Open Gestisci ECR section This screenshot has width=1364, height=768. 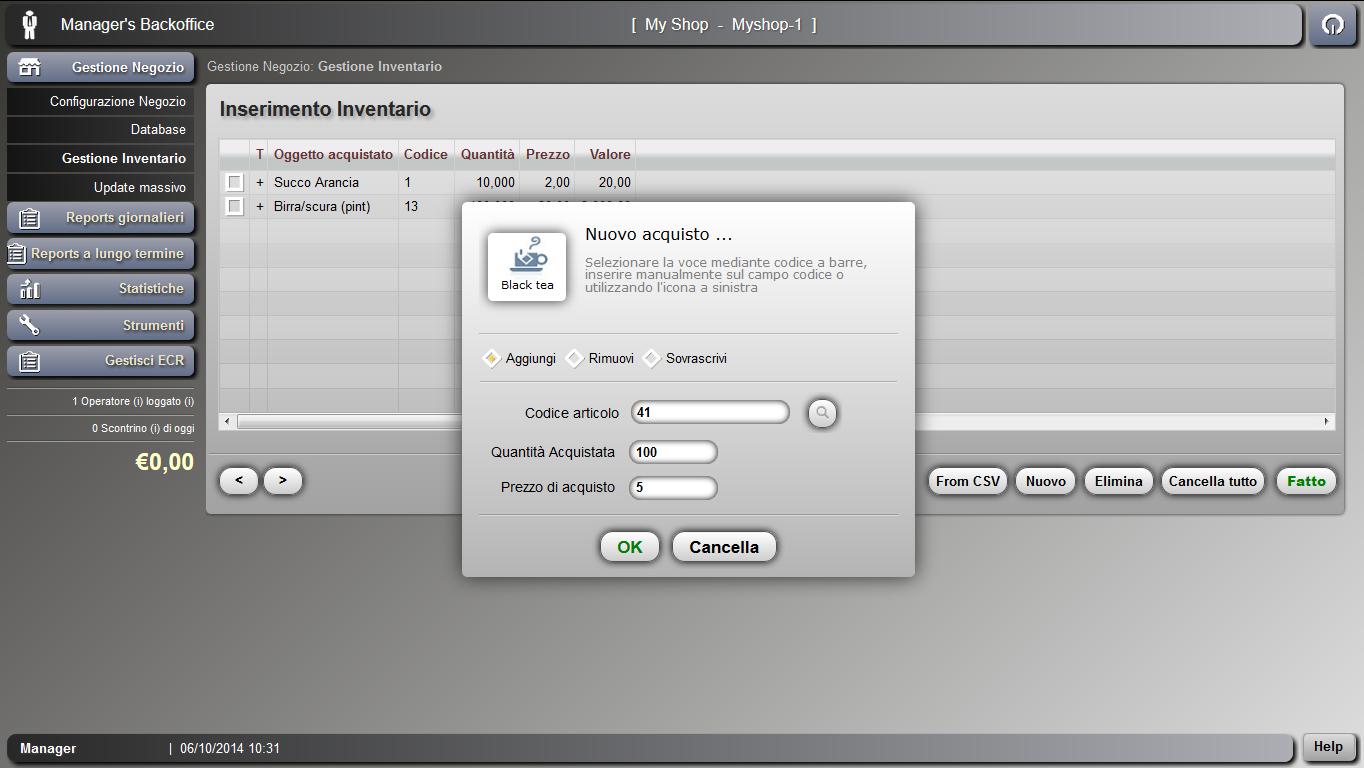click(x=100, y=361)
